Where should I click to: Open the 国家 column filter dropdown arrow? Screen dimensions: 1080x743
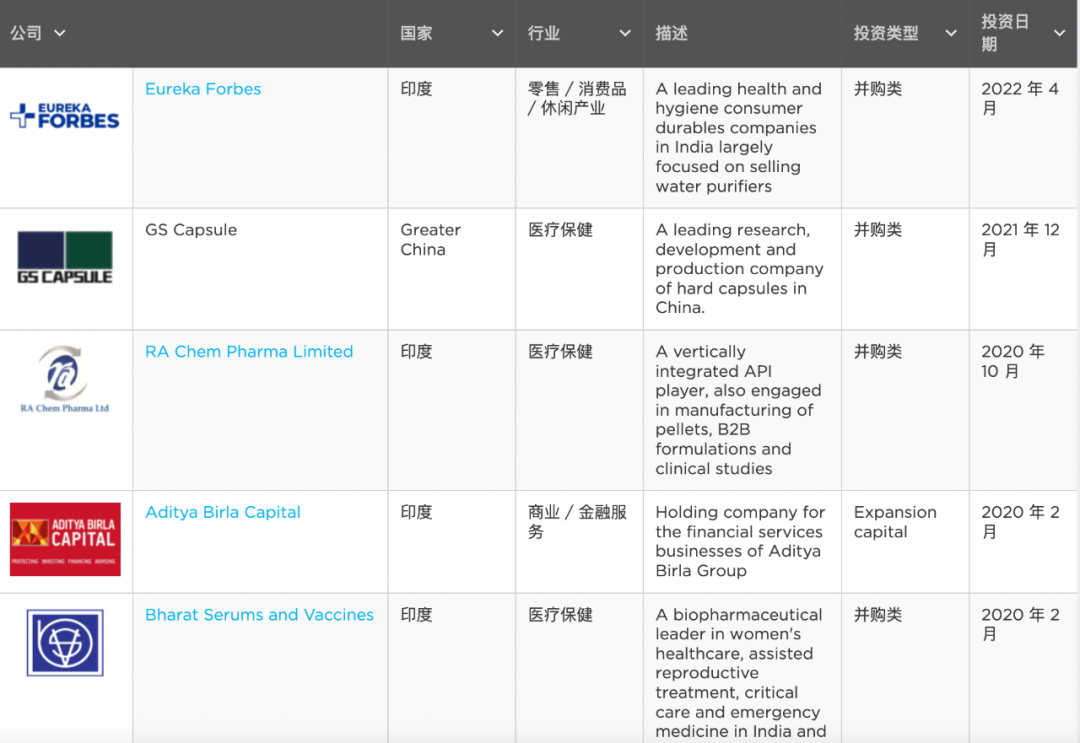(497, 33)
